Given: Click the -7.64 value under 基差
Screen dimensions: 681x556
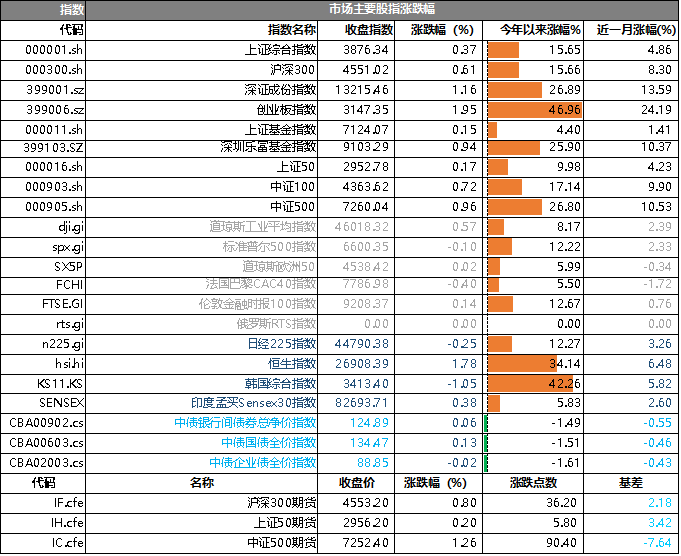Looking at the screenshot, I should 657,543.
